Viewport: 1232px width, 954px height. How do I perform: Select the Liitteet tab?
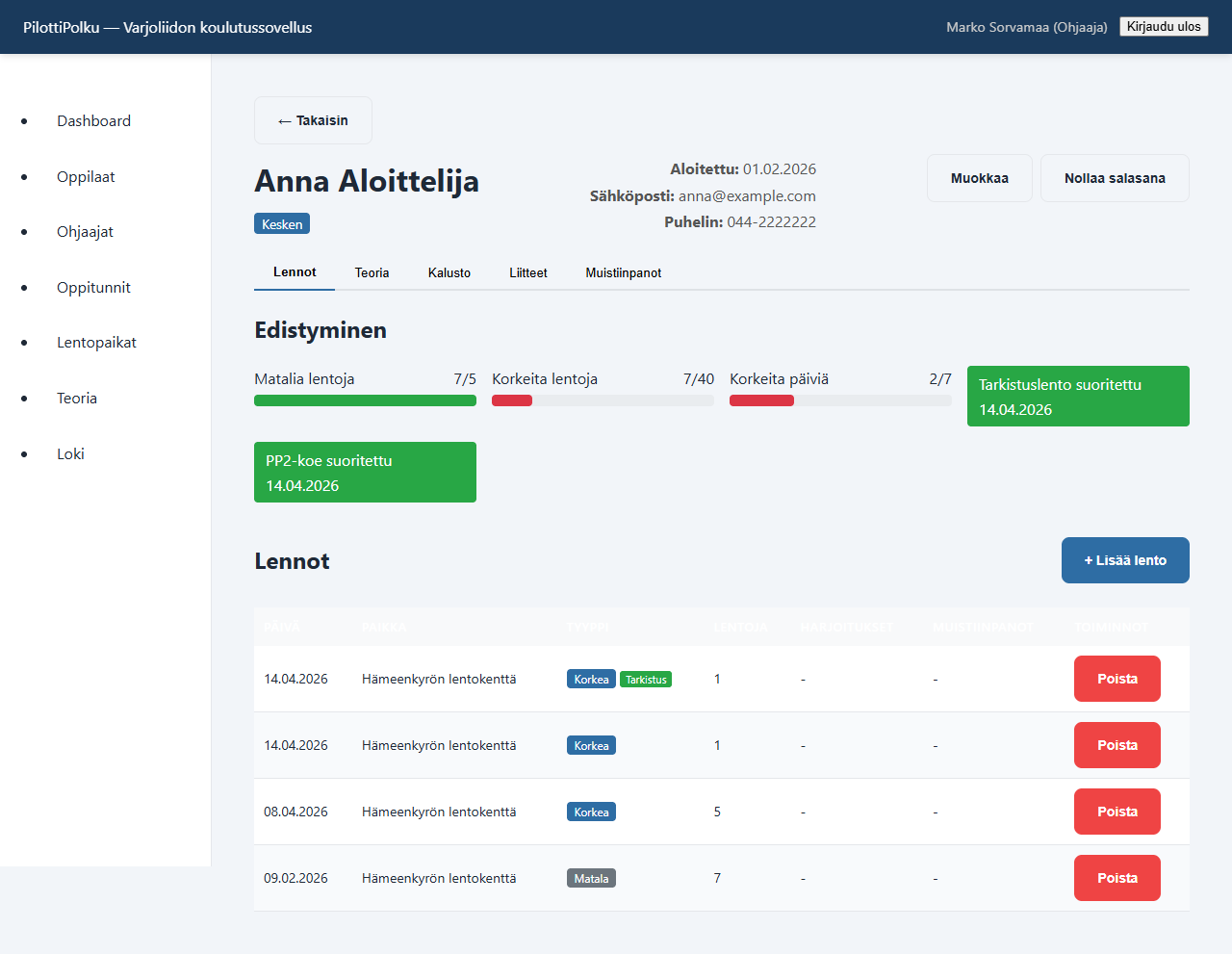click(527, 272)
